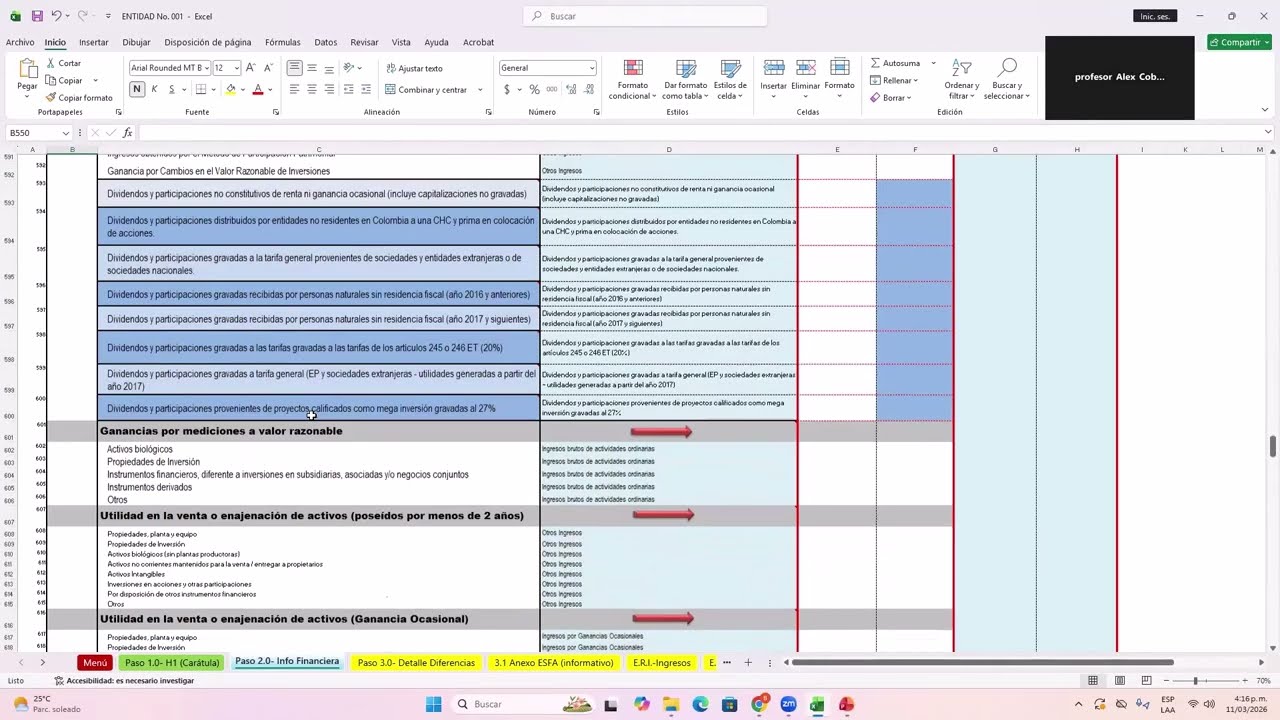Select the Copiar formato brush
The width and height of the screenshot is (1280, 720).
pos(79,97)
